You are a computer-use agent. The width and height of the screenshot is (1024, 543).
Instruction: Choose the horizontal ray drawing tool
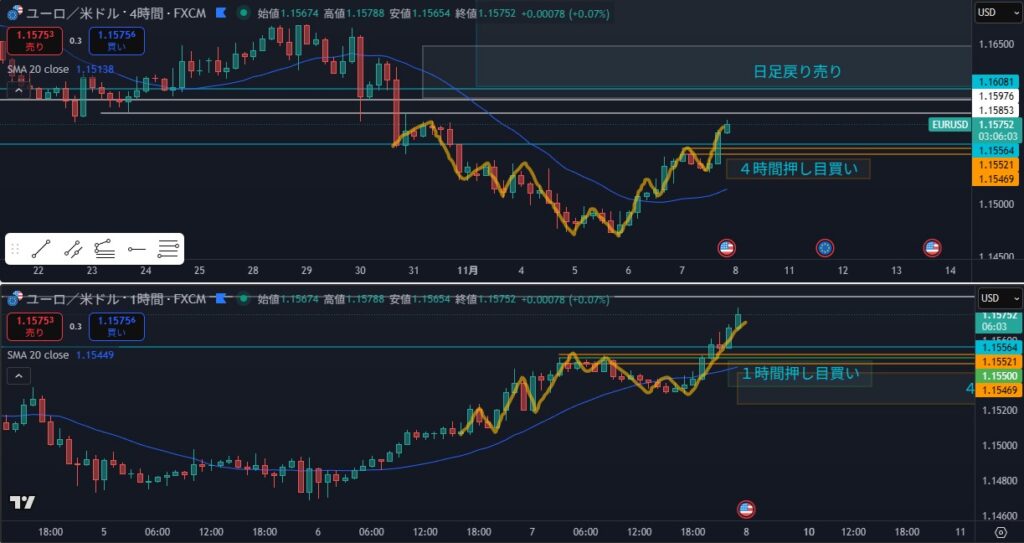click(x=137, y=249)
